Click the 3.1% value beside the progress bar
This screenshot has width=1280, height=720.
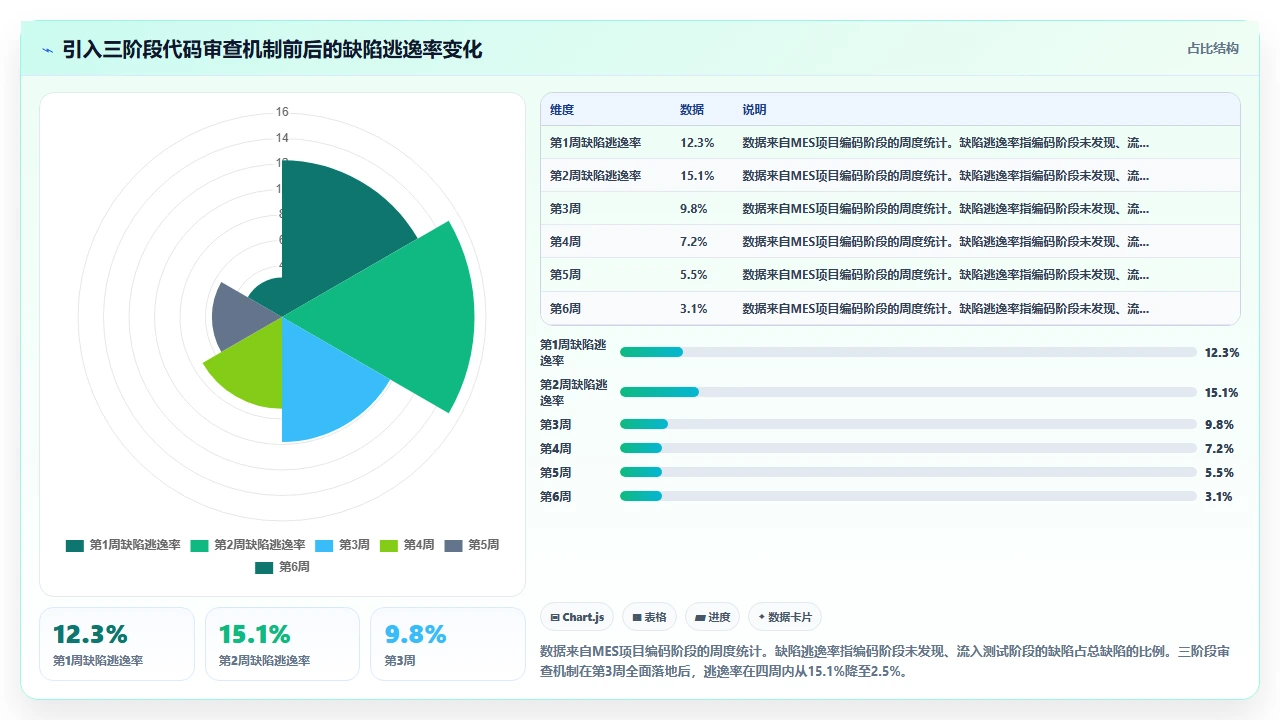pos(1219,496)
